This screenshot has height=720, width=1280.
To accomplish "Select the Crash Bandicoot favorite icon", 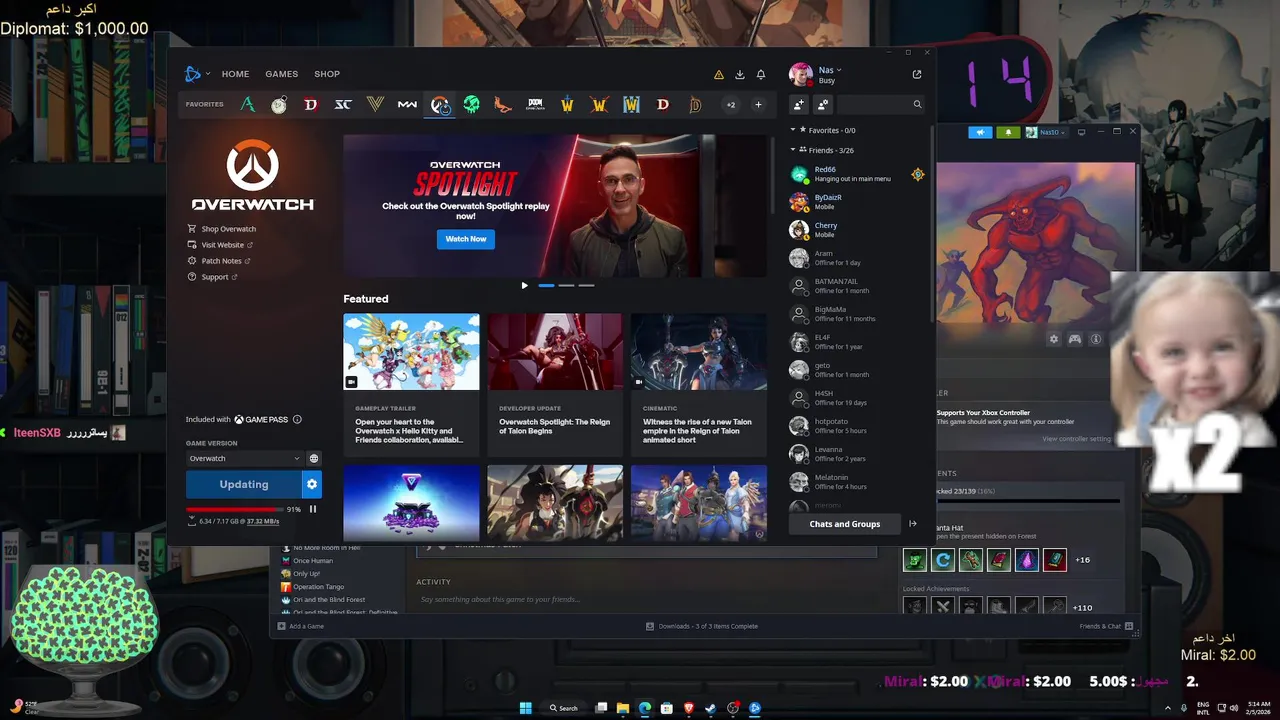I will click(x=503, y=104).
